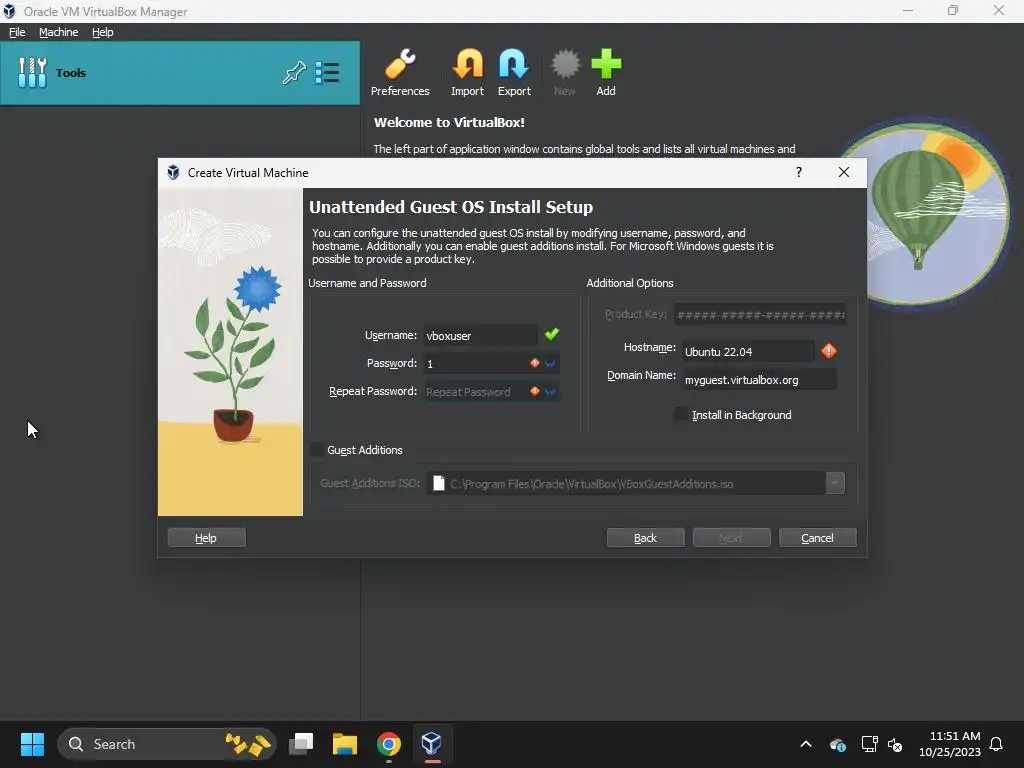
Task: Click the question mark help icon in dialog title
Action: tap(799, 172)
